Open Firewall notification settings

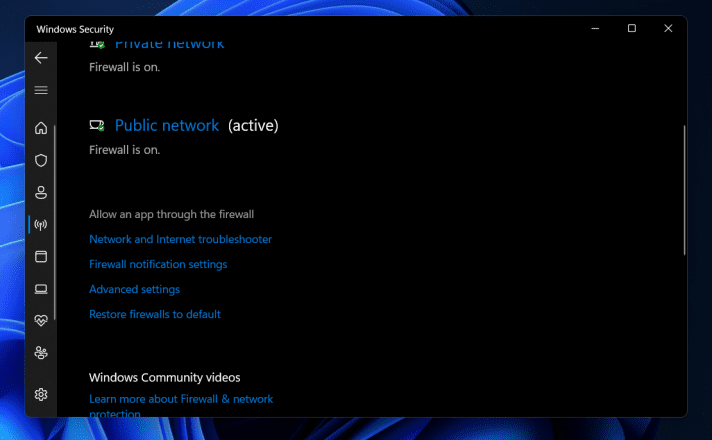tap(158, 264)
